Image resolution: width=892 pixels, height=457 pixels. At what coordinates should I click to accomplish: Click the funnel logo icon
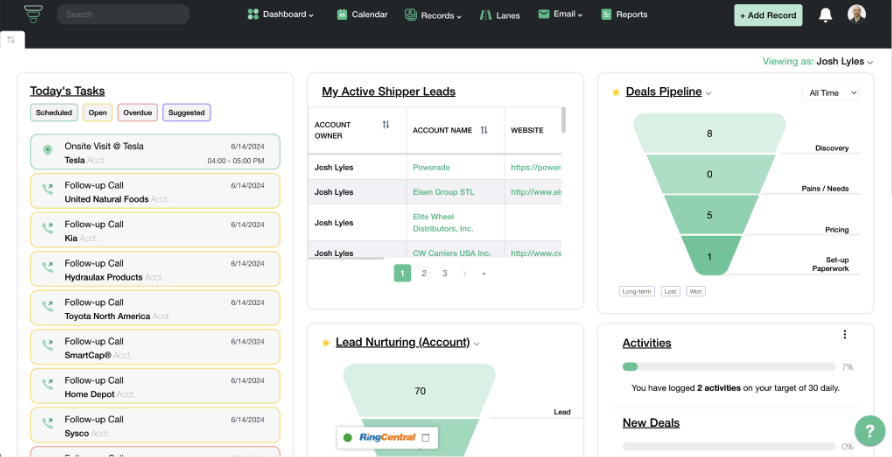[x=34, y=14]
